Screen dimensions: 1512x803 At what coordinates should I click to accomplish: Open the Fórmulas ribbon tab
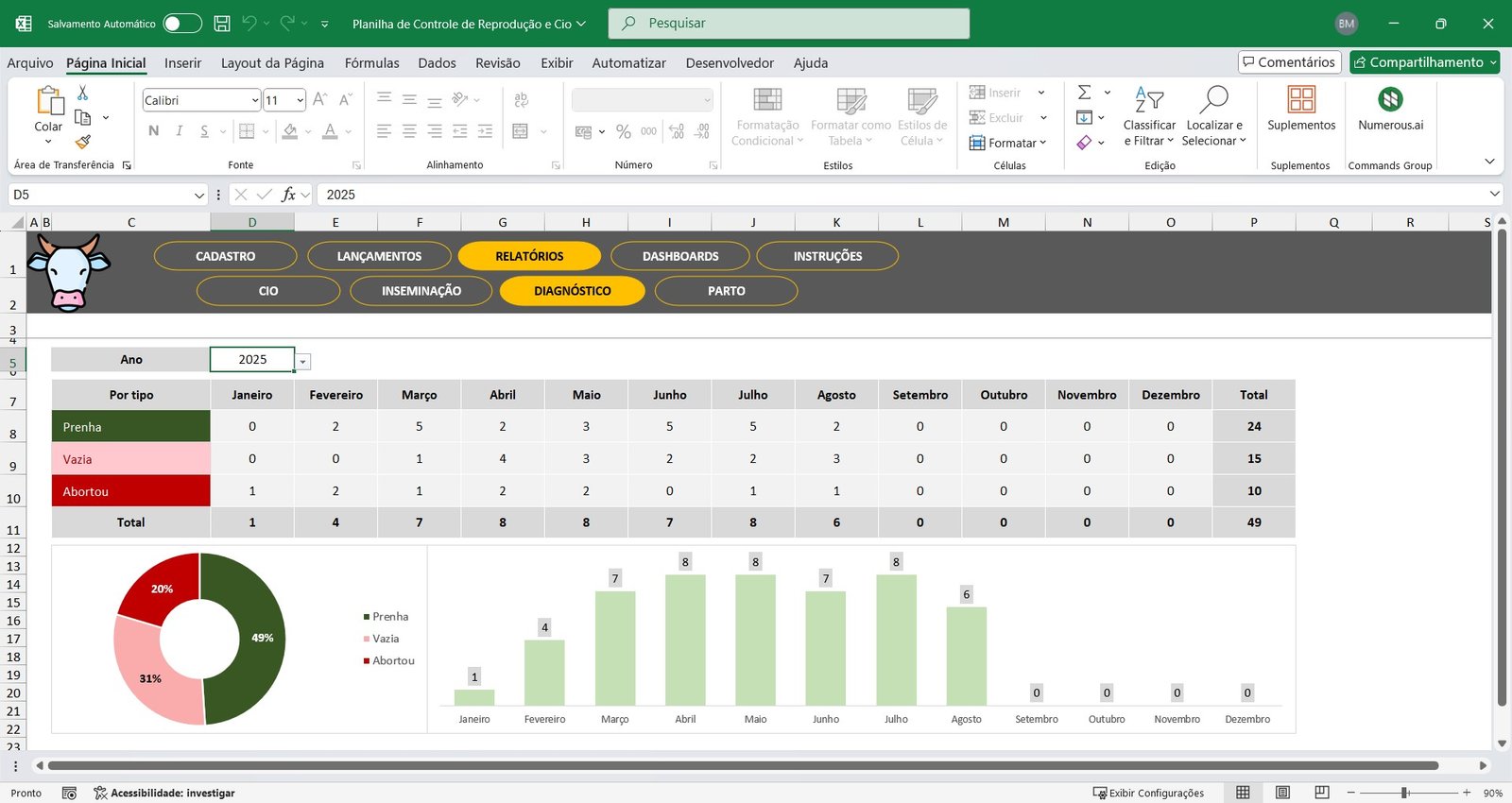pos(371,63)
